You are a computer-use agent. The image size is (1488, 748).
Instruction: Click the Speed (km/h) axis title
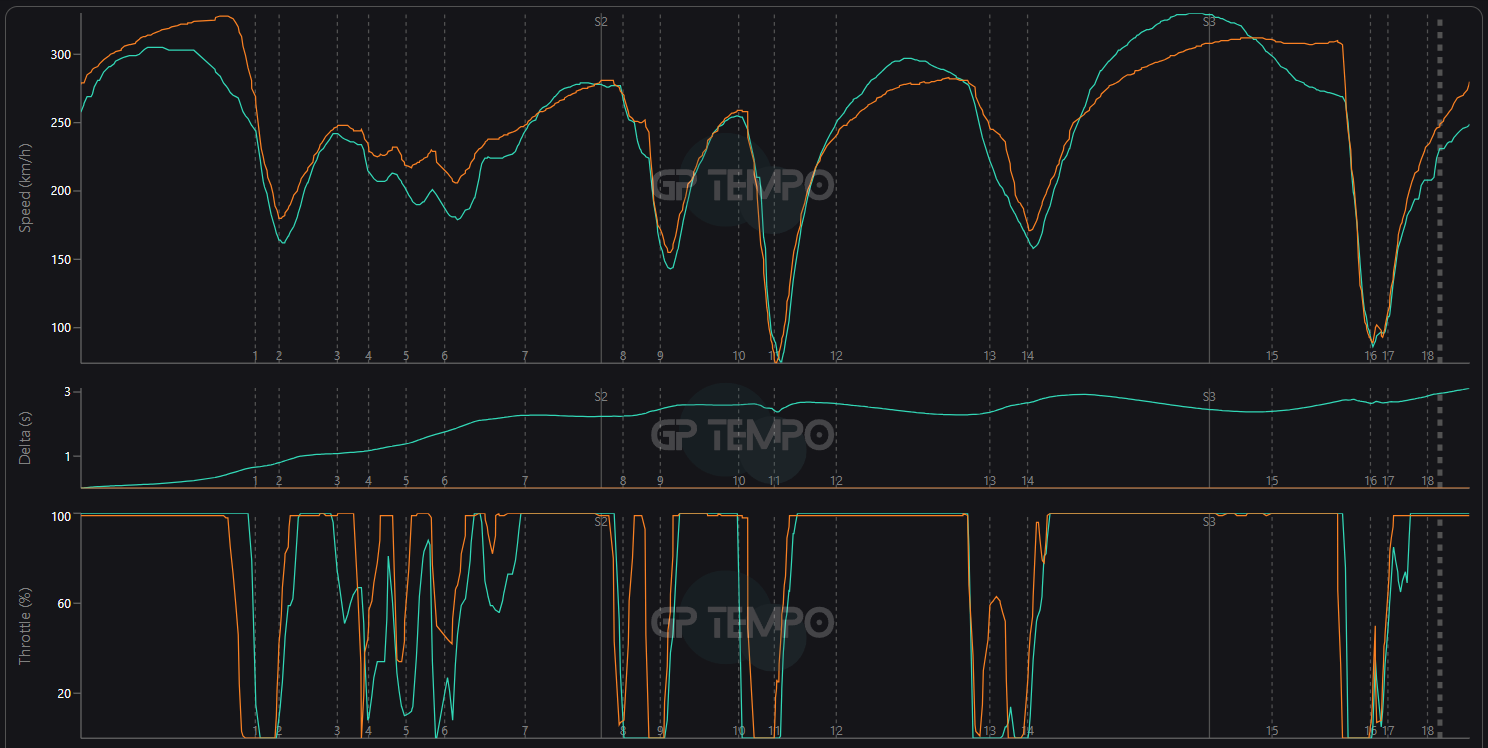[x=26, y=191]
